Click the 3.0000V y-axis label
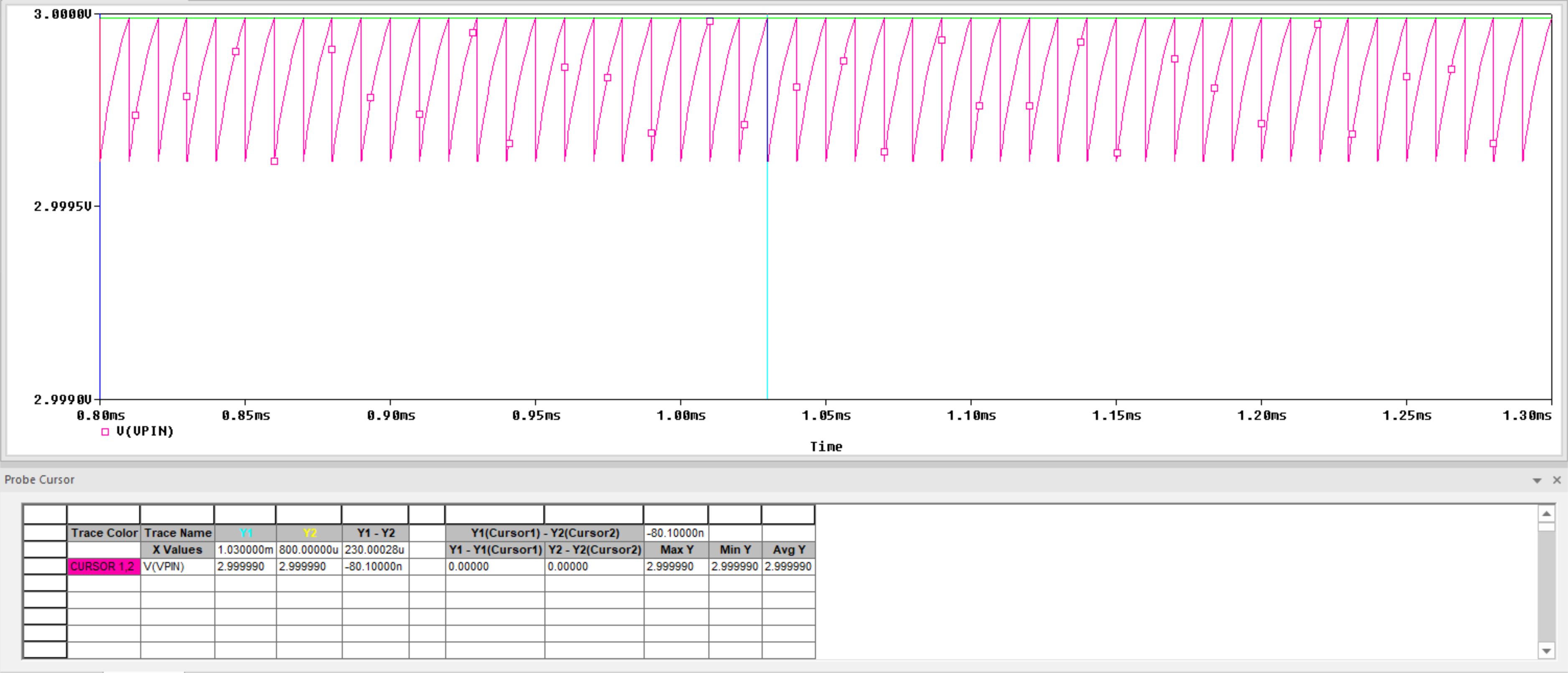 pos(63,14)
